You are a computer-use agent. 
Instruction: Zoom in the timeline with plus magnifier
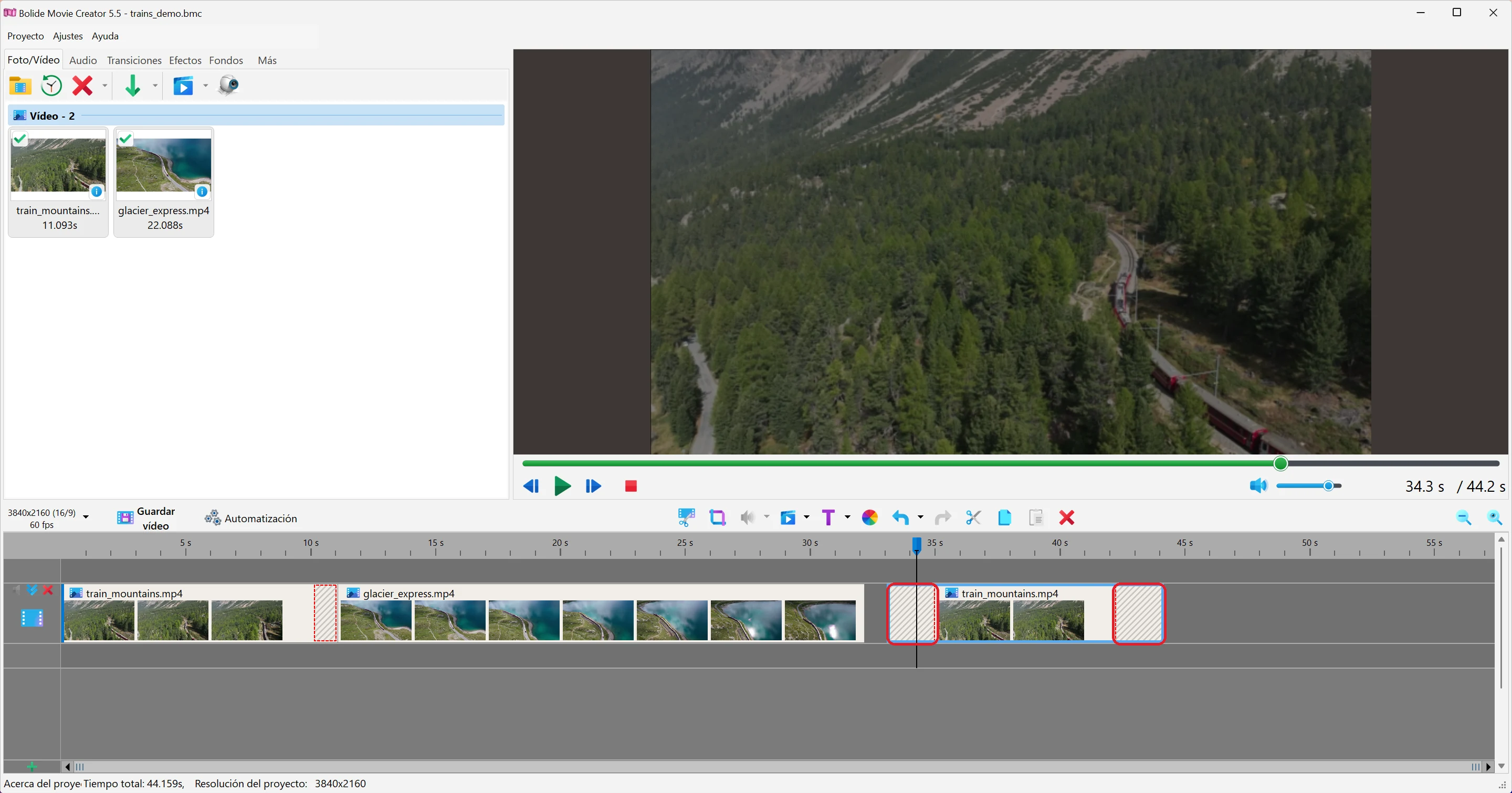tap(1494, 517)
